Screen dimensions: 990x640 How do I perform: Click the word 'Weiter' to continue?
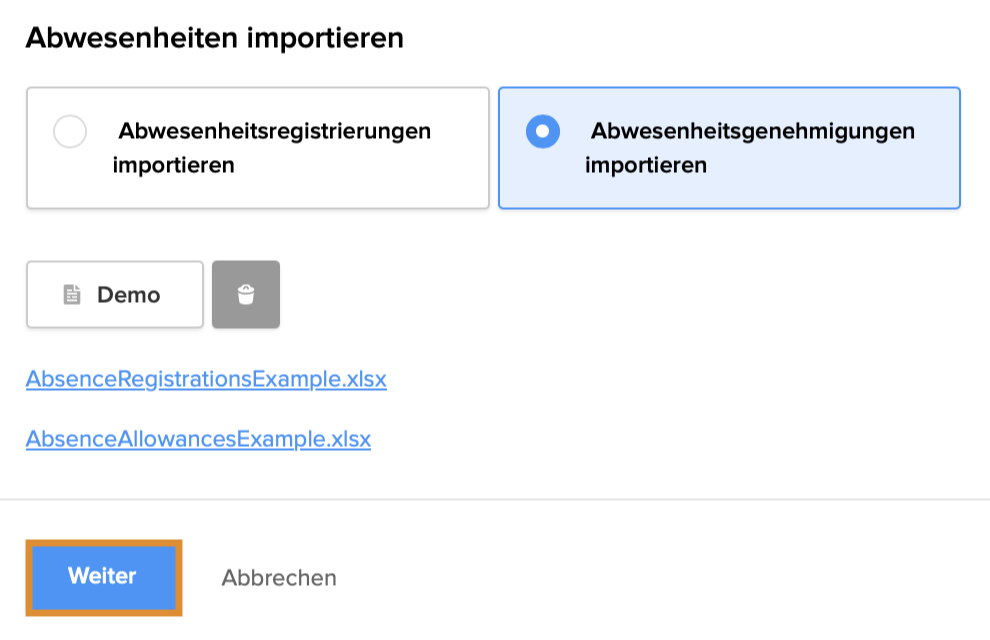pos(102,576)
